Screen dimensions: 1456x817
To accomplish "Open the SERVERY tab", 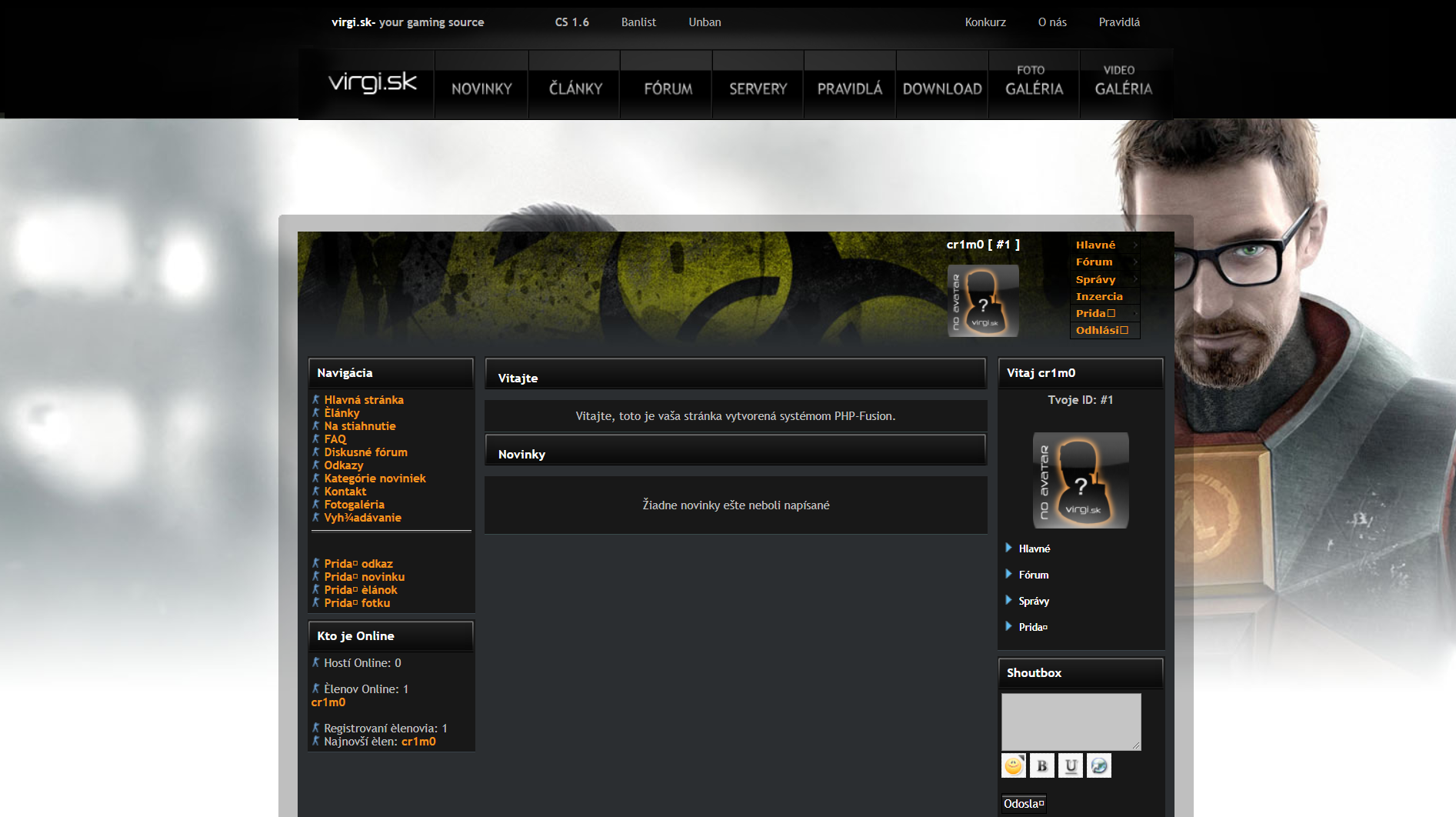I will (x=758, y=85).
